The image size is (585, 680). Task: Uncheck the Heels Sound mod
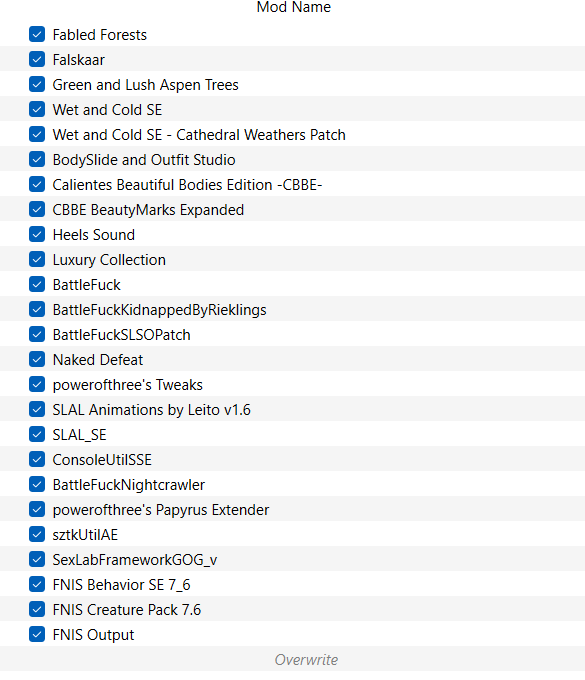coord(37,235)
